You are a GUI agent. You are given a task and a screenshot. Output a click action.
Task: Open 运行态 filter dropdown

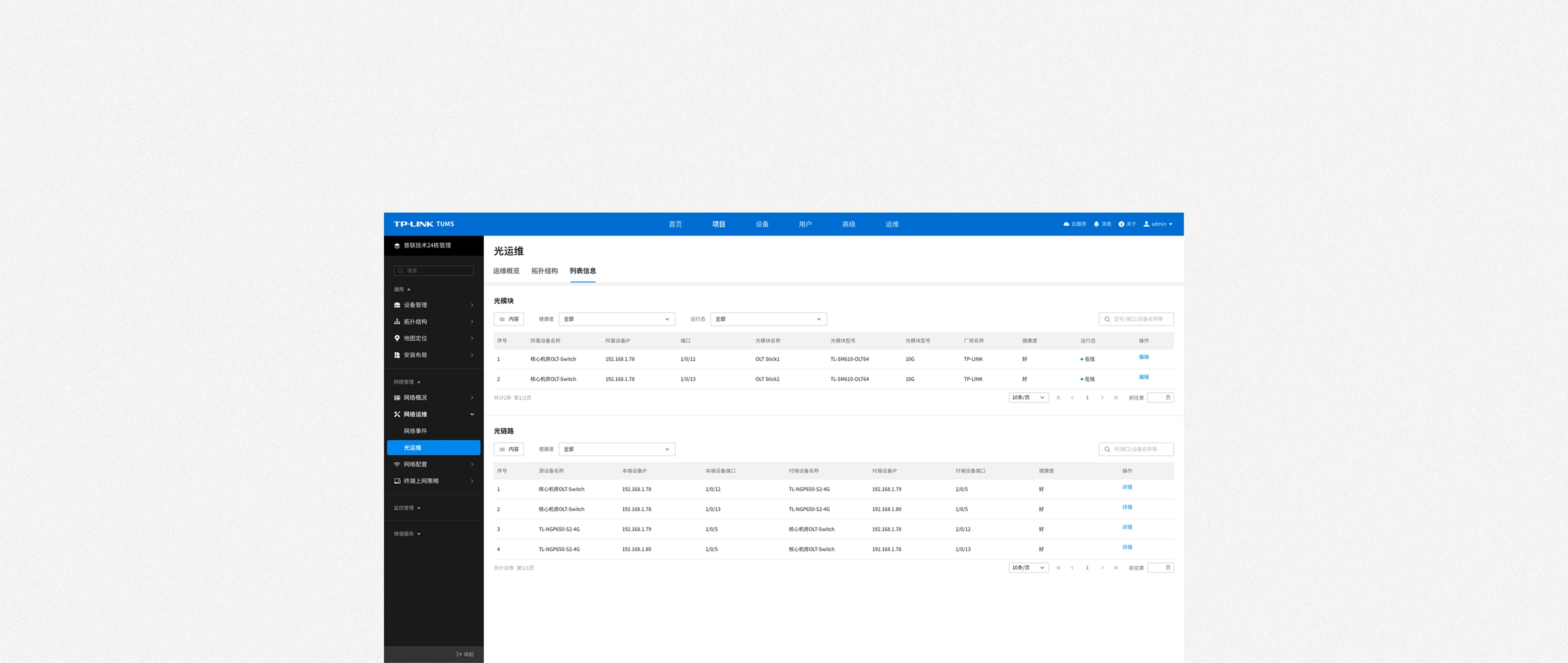(768, 319)
